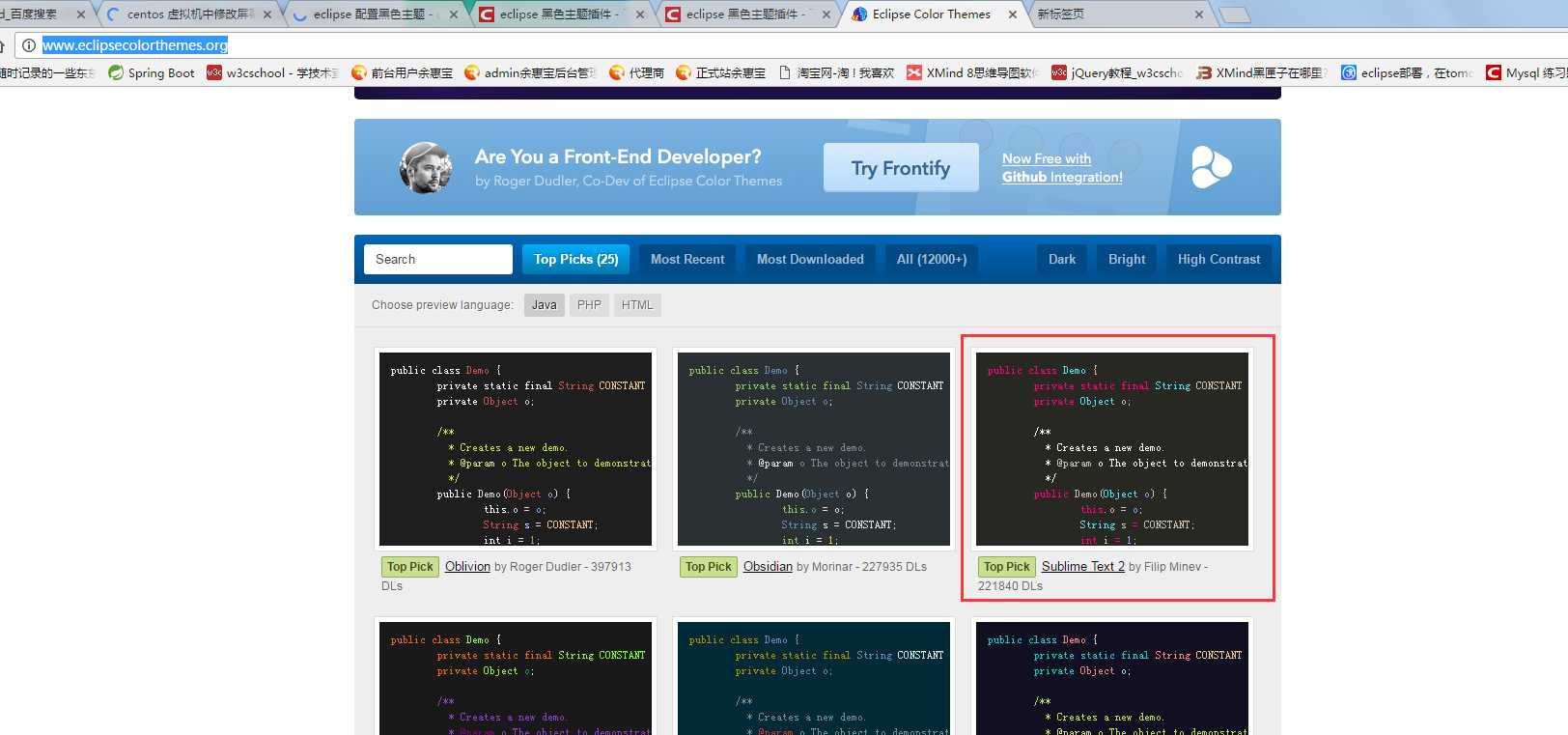Open the 代理商 bookmark icon
Viewport: 1568px width, 735px height.
(x=617, y=72)
